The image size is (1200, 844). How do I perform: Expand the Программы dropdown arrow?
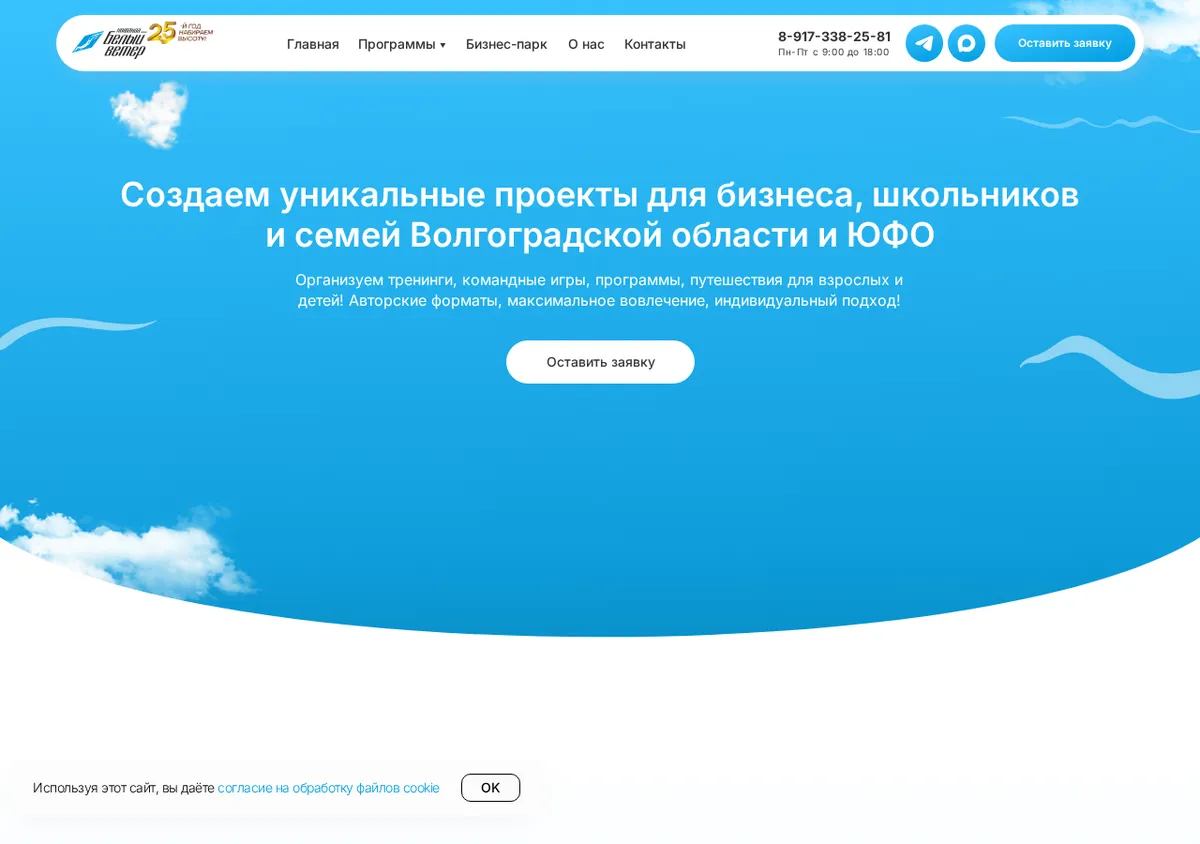pos(443,45)
